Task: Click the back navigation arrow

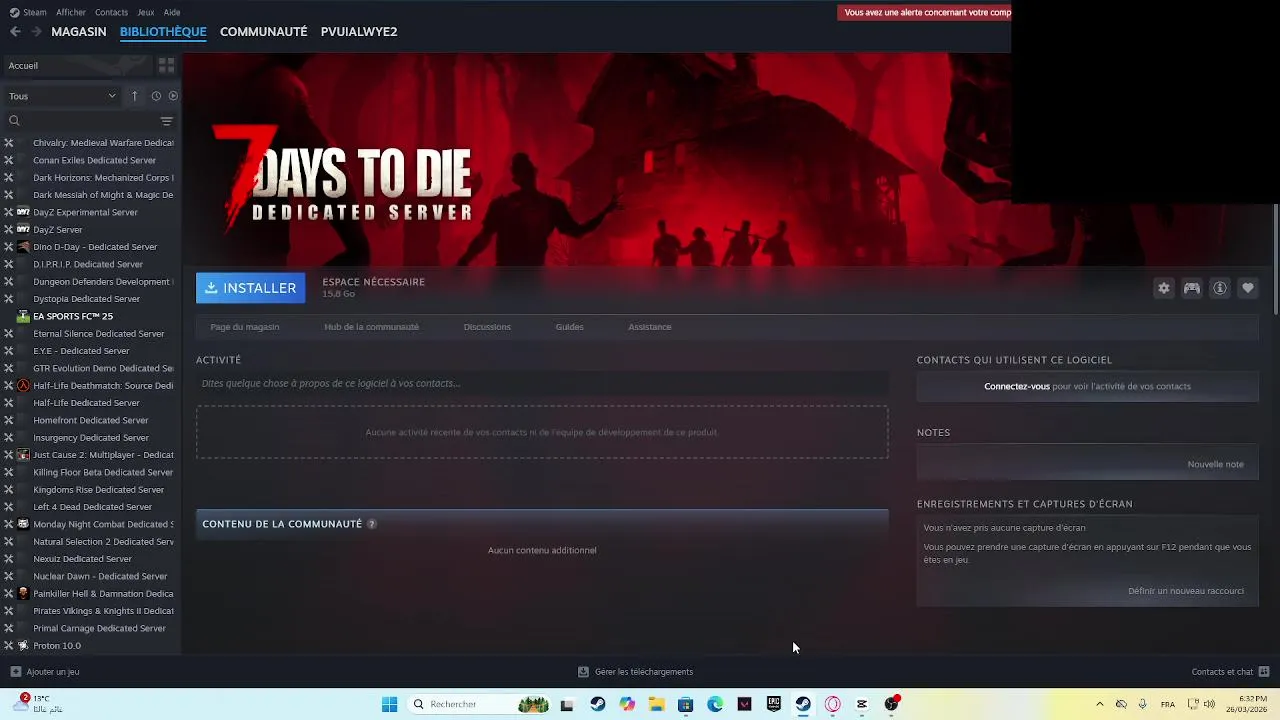Action: pos(15,32)
